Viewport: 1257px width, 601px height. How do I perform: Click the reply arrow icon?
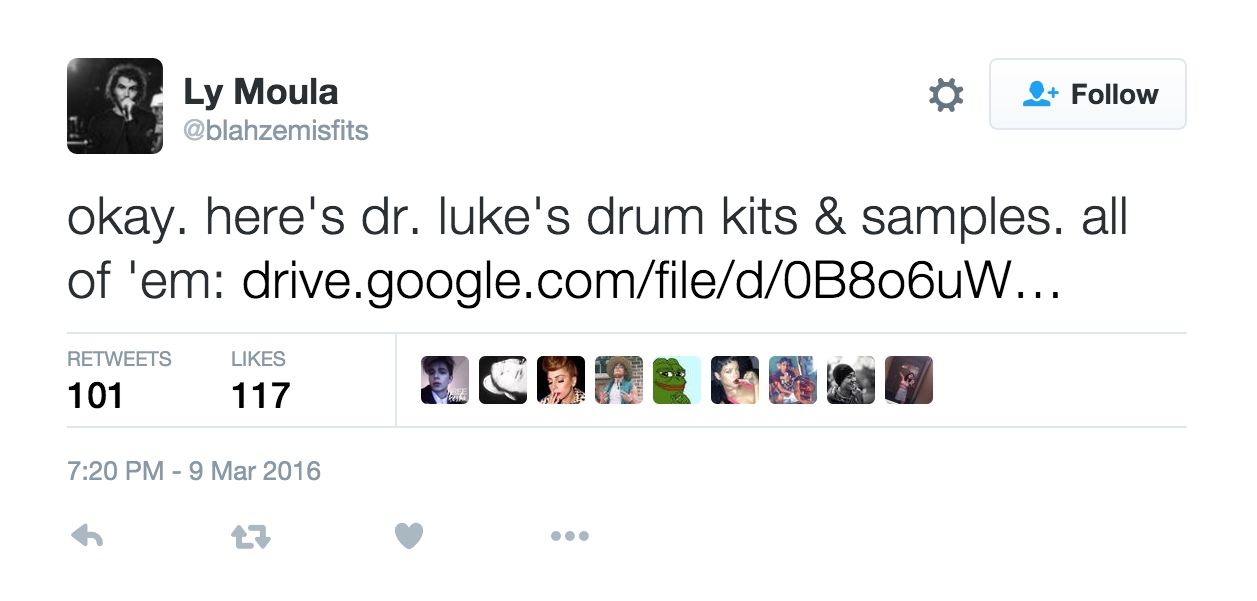(88, 536)
